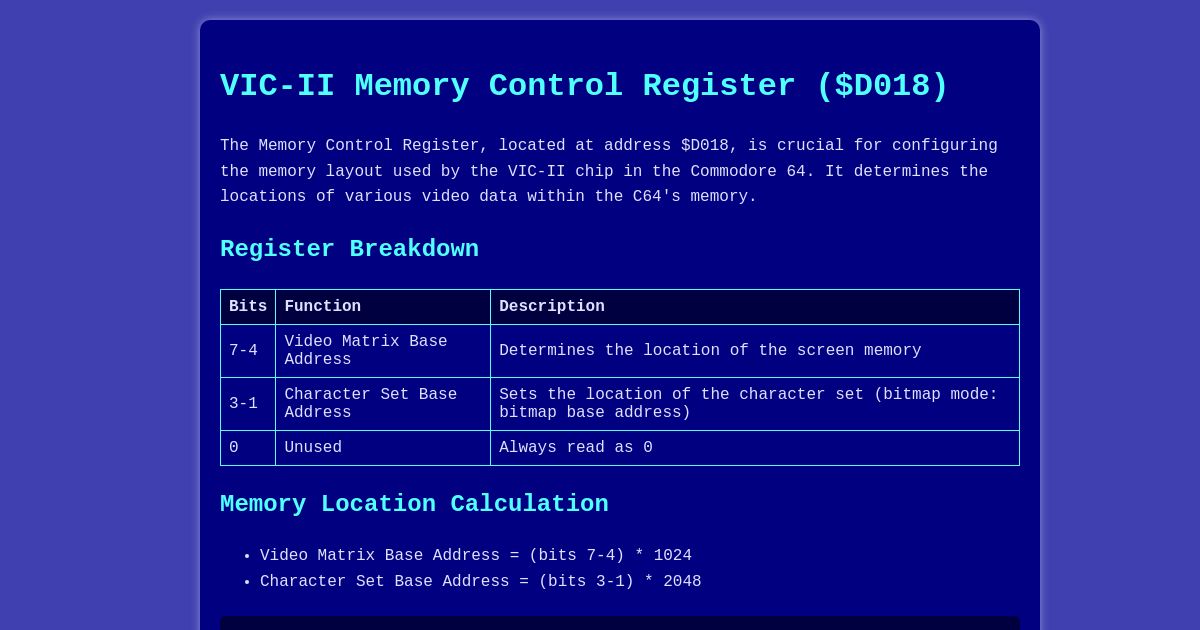Image resolution: width=1200 pixels, height=630 pixels.
Task: Click the introductory paragraph about the Memory Control Register
Action: [x=608, y=171]
